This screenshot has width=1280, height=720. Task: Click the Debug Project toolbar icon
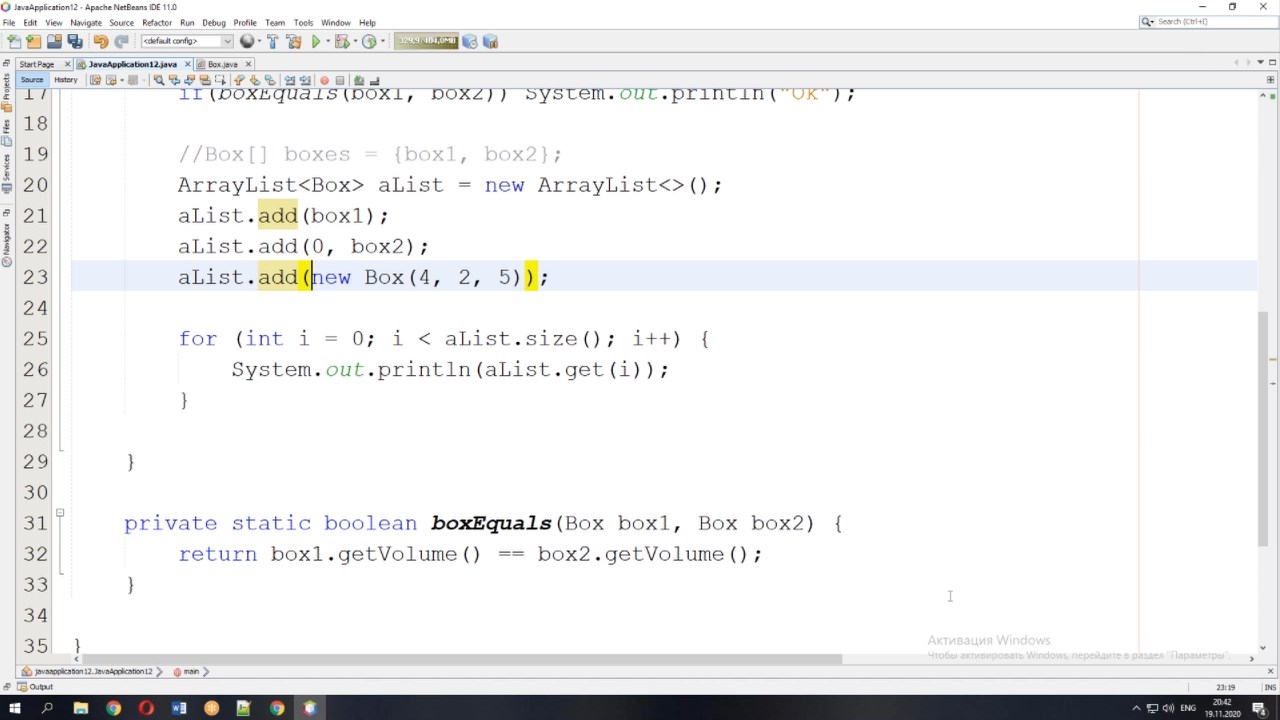342,41
